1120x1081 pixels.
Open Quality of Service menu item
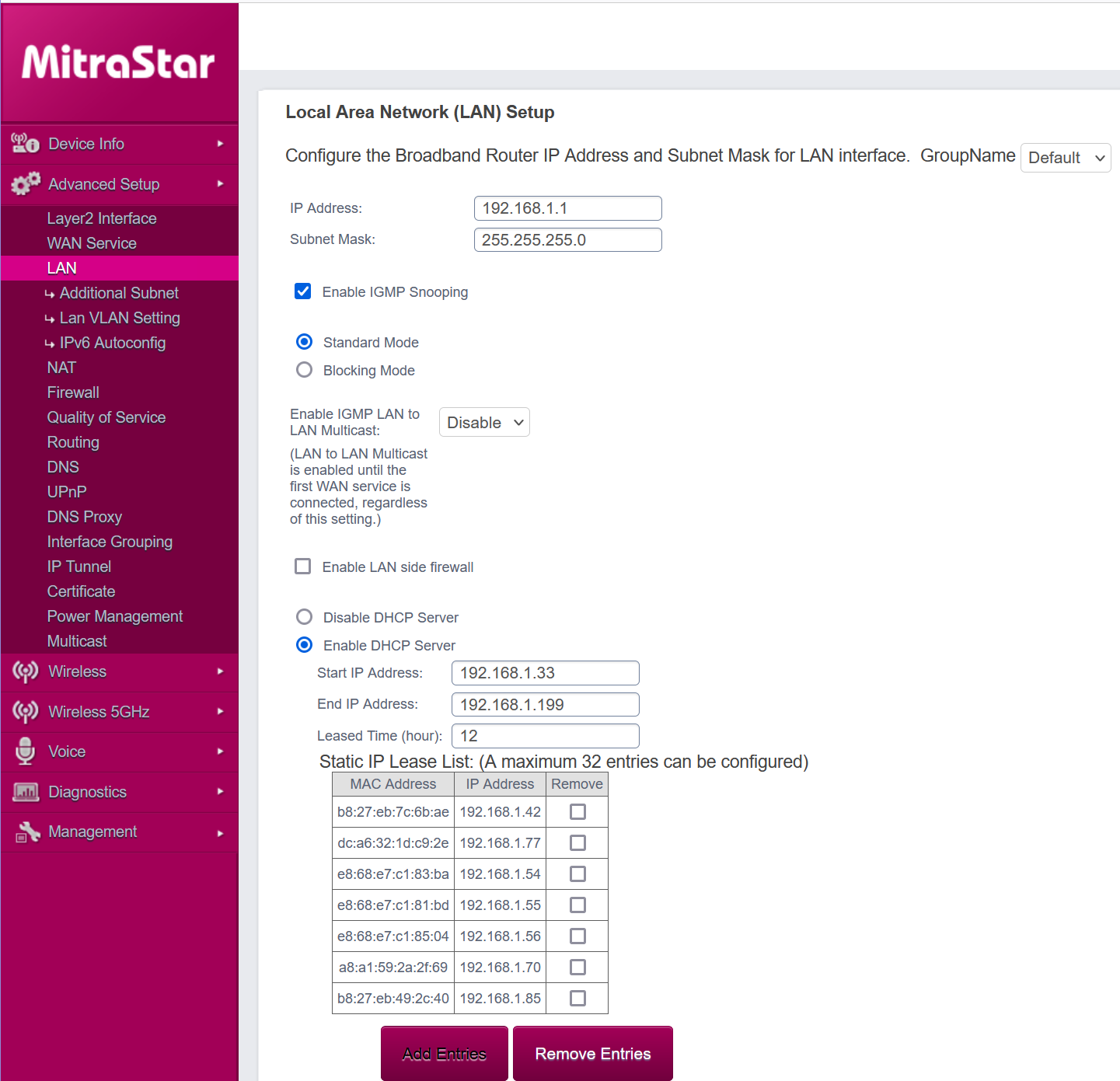click(x=106, y=417)
